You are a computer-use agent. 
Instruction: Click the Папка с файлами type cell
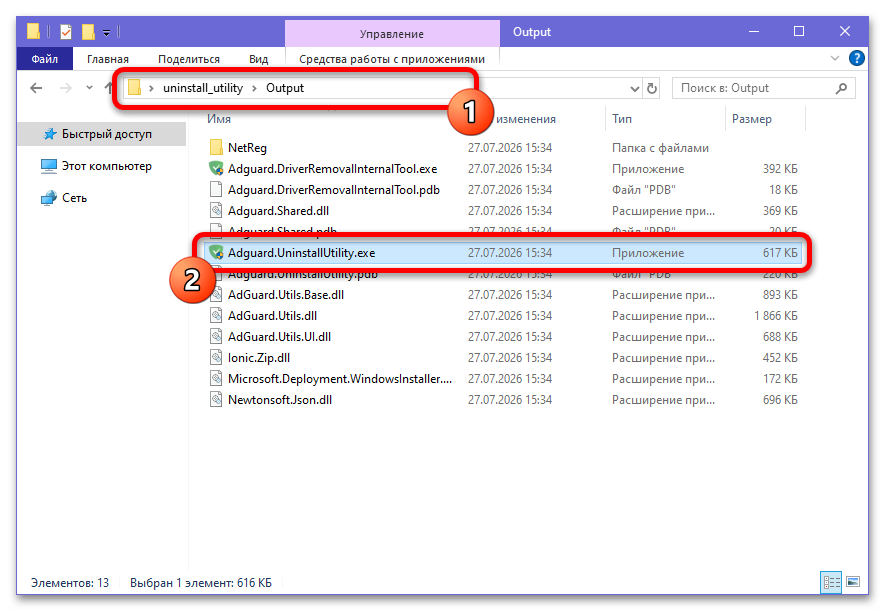[x=660, y=148]
